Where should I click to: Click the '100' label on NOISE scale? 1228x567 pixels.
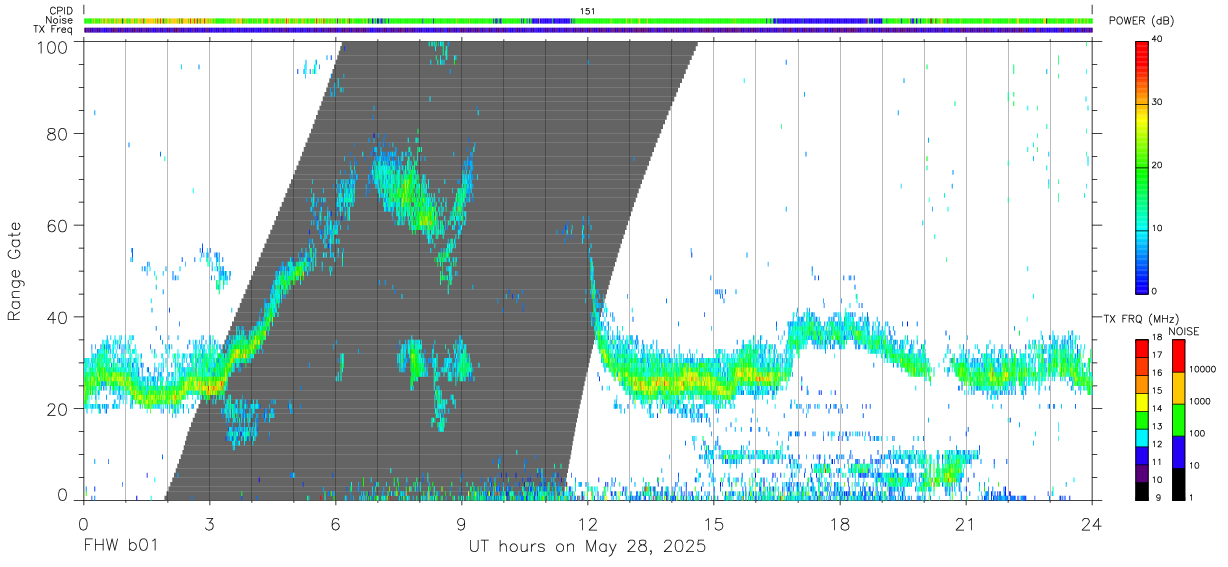[x=1197, y=434]
